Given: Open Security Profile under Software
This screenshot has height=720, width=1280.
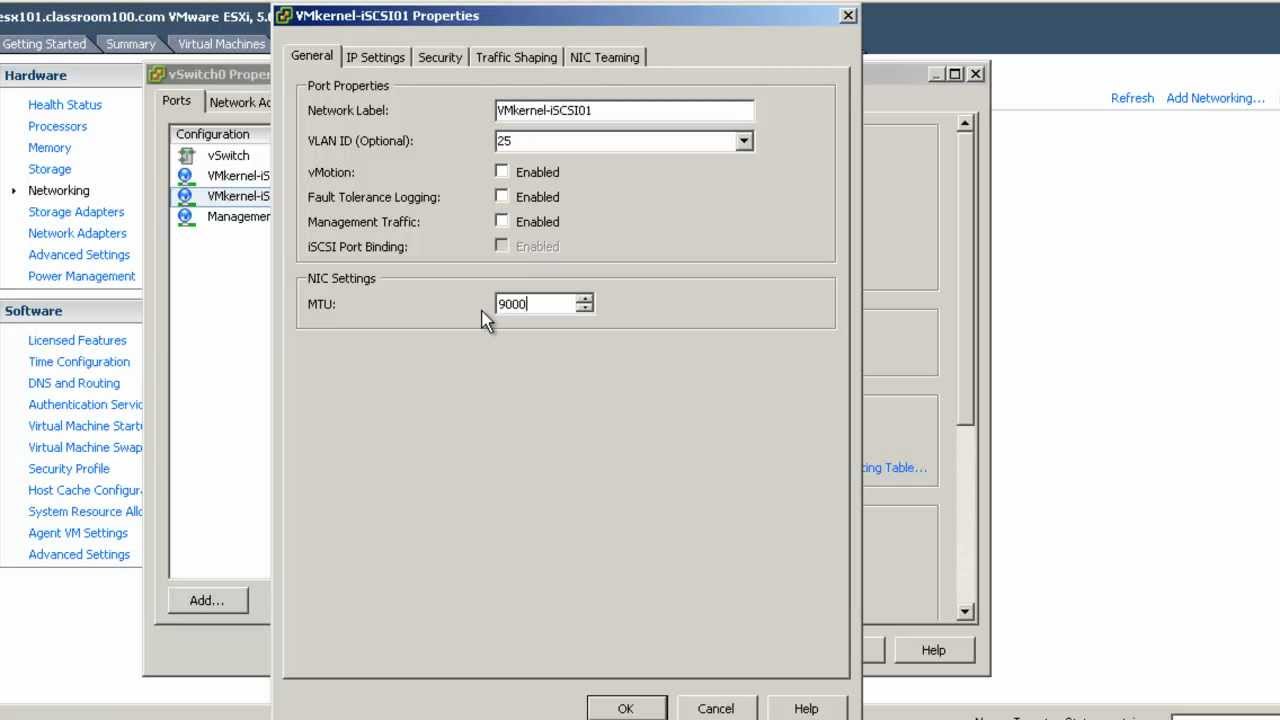Looking at the screenshot, I should (x=69, y=469).
